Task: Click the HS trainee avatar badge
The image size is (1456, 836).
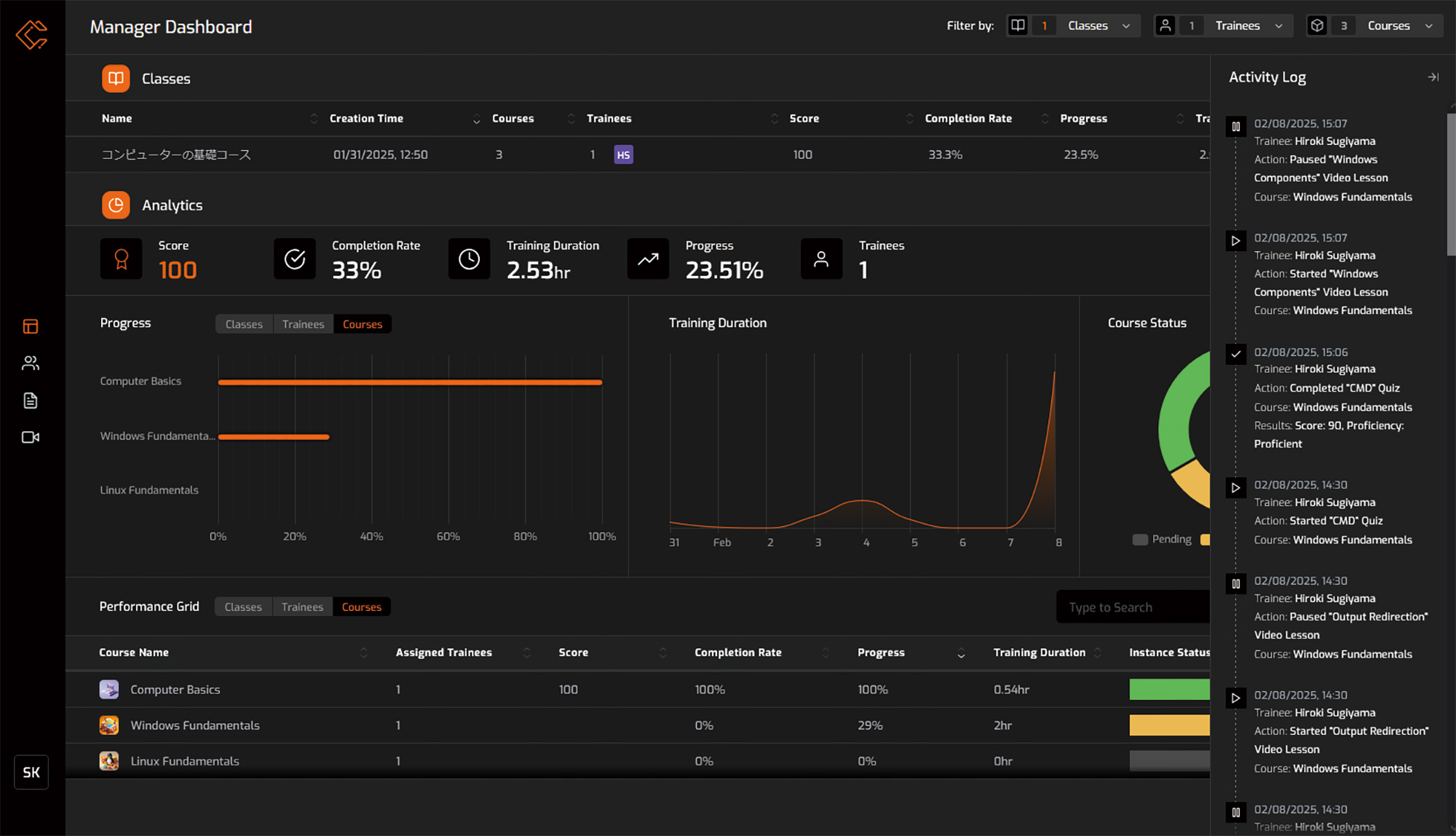Action: (x=623, y=154)
